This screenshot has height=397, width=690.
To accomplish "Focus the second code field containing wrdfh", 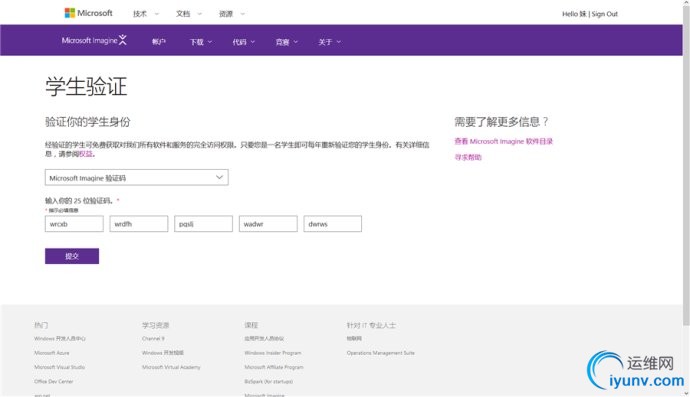I will point(139,224).
